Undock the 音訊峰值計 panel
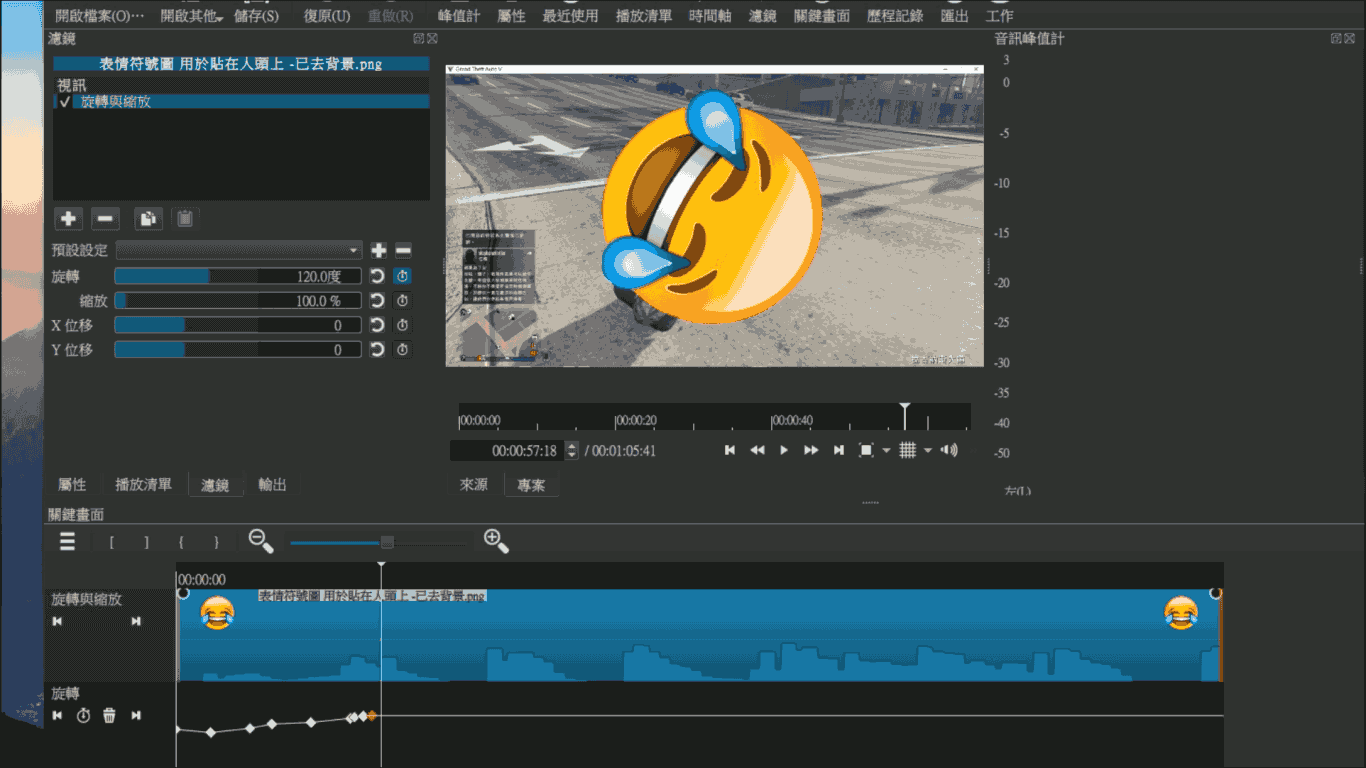 point(1336,38)
